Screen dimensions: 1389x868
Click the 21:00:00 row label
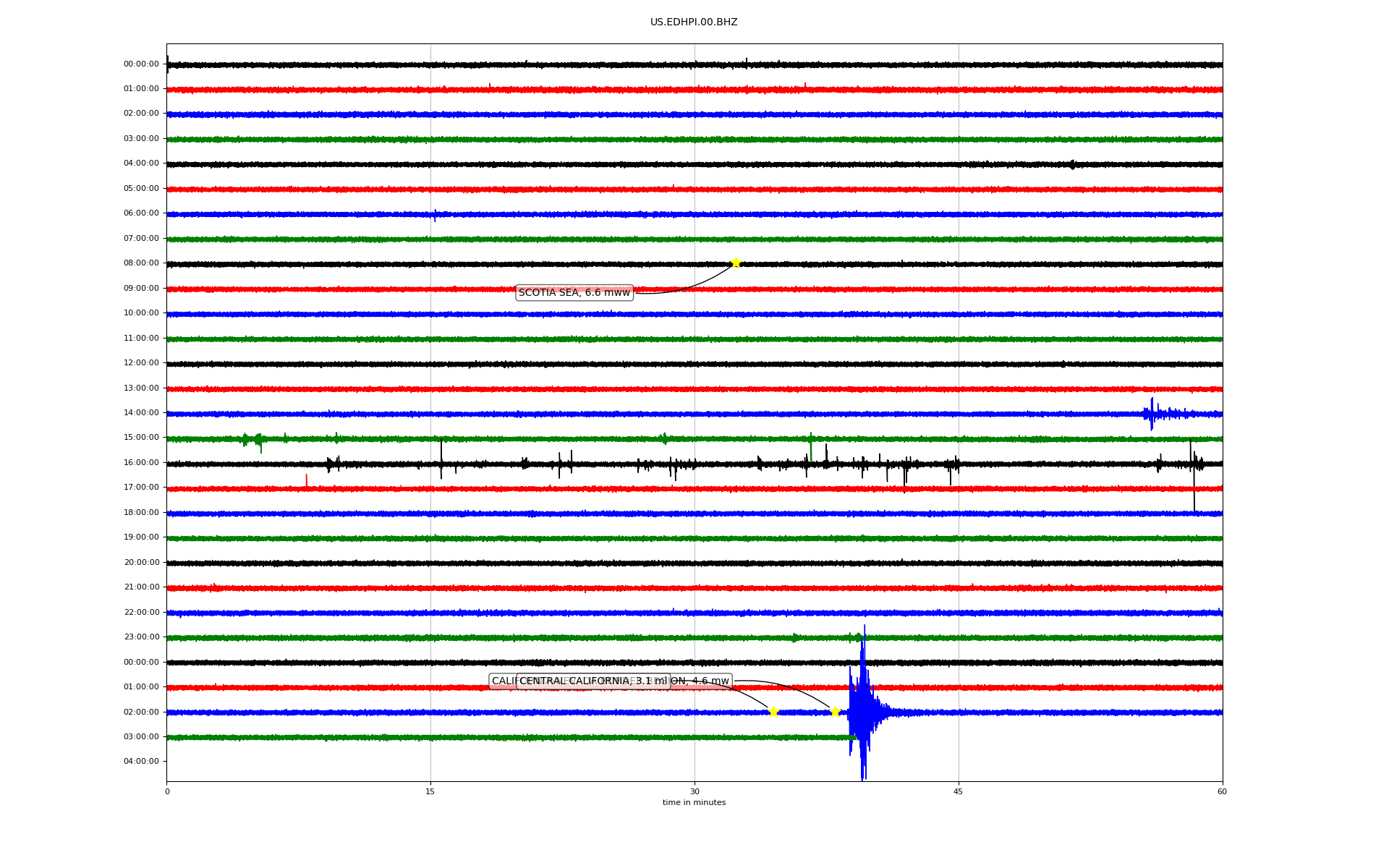coord(141,587)
